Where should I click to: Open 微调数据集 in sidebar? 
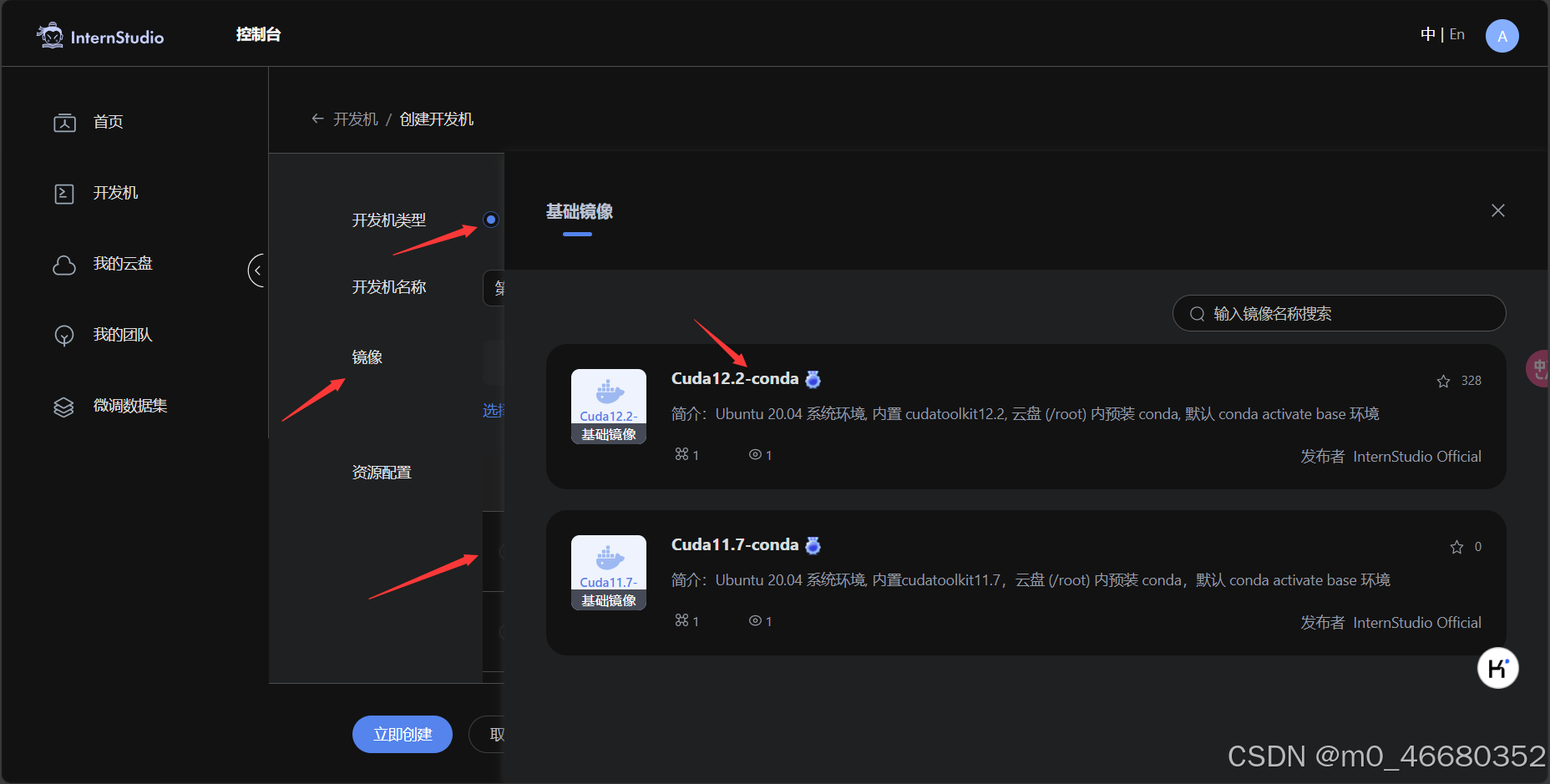tap(130, 406)
